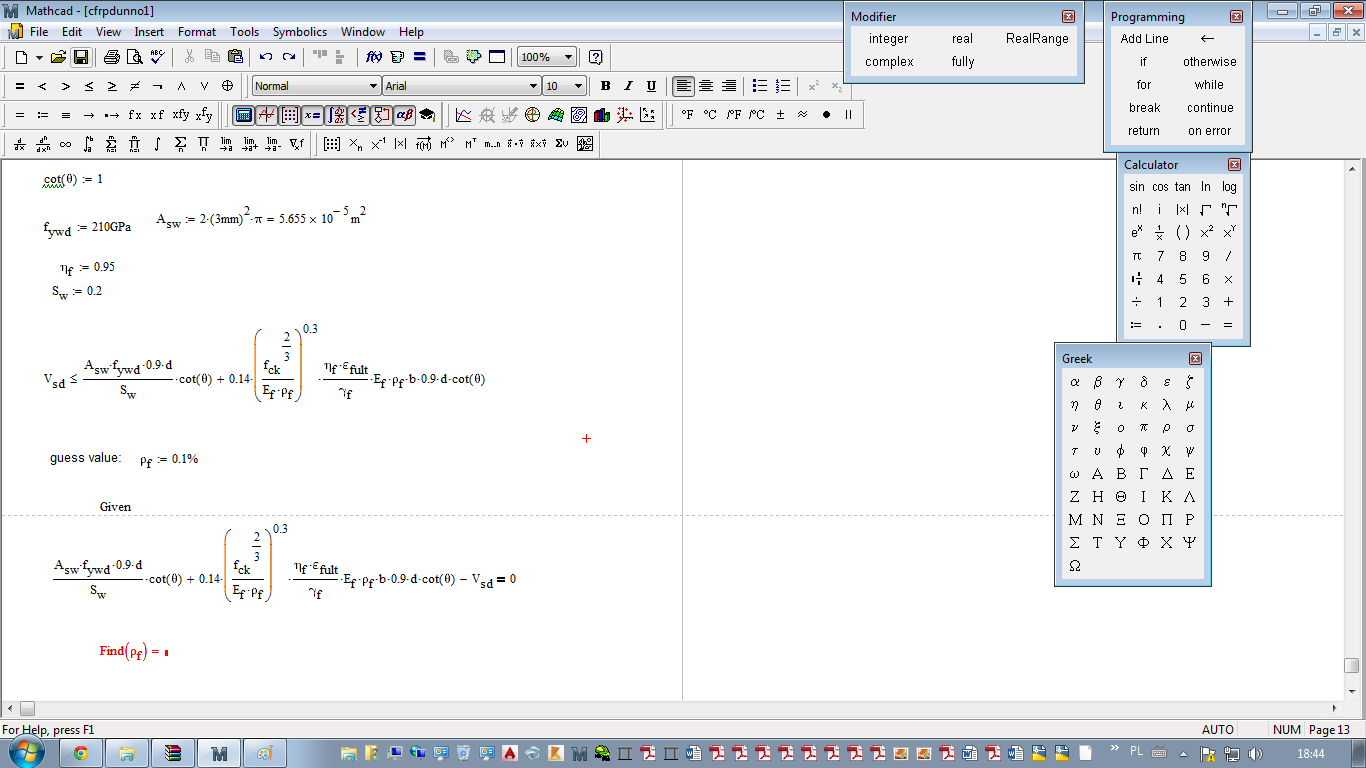This screenshot has height=768, width=1366.
Task: Redo the last undone action
Action: [289, 57]
